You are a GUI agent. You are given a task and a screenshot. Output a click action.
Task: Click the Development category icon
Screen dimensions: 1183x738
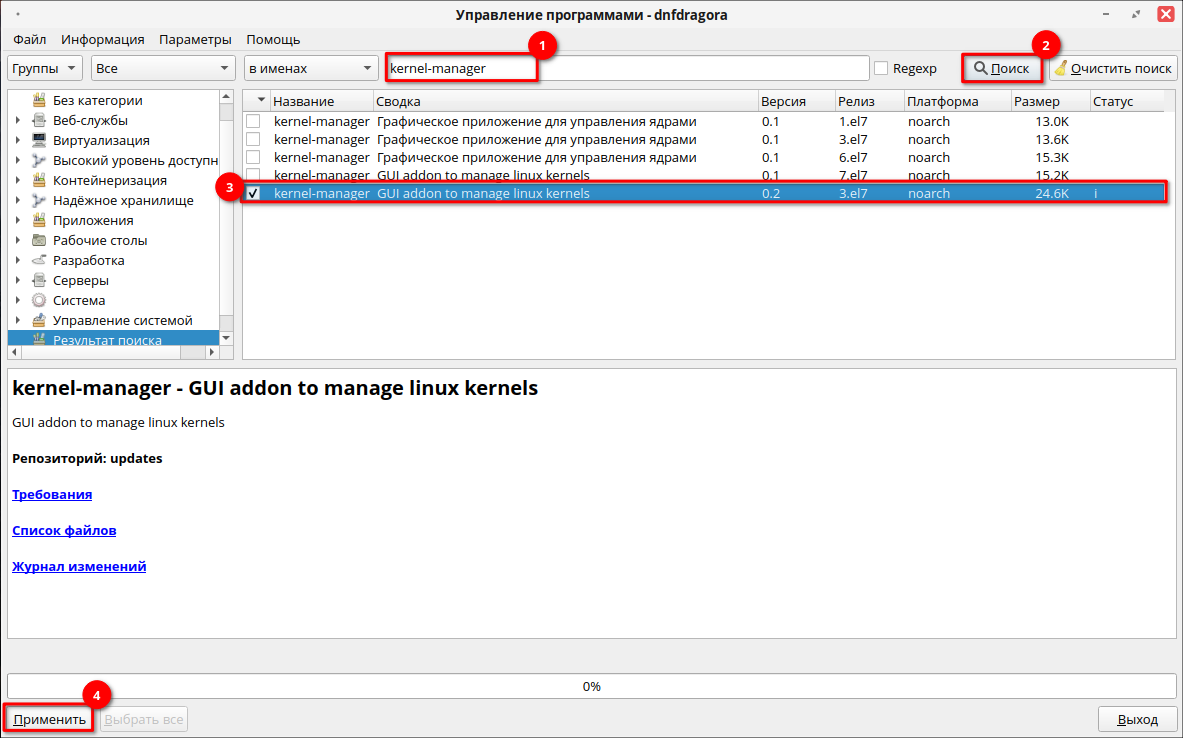39,260
